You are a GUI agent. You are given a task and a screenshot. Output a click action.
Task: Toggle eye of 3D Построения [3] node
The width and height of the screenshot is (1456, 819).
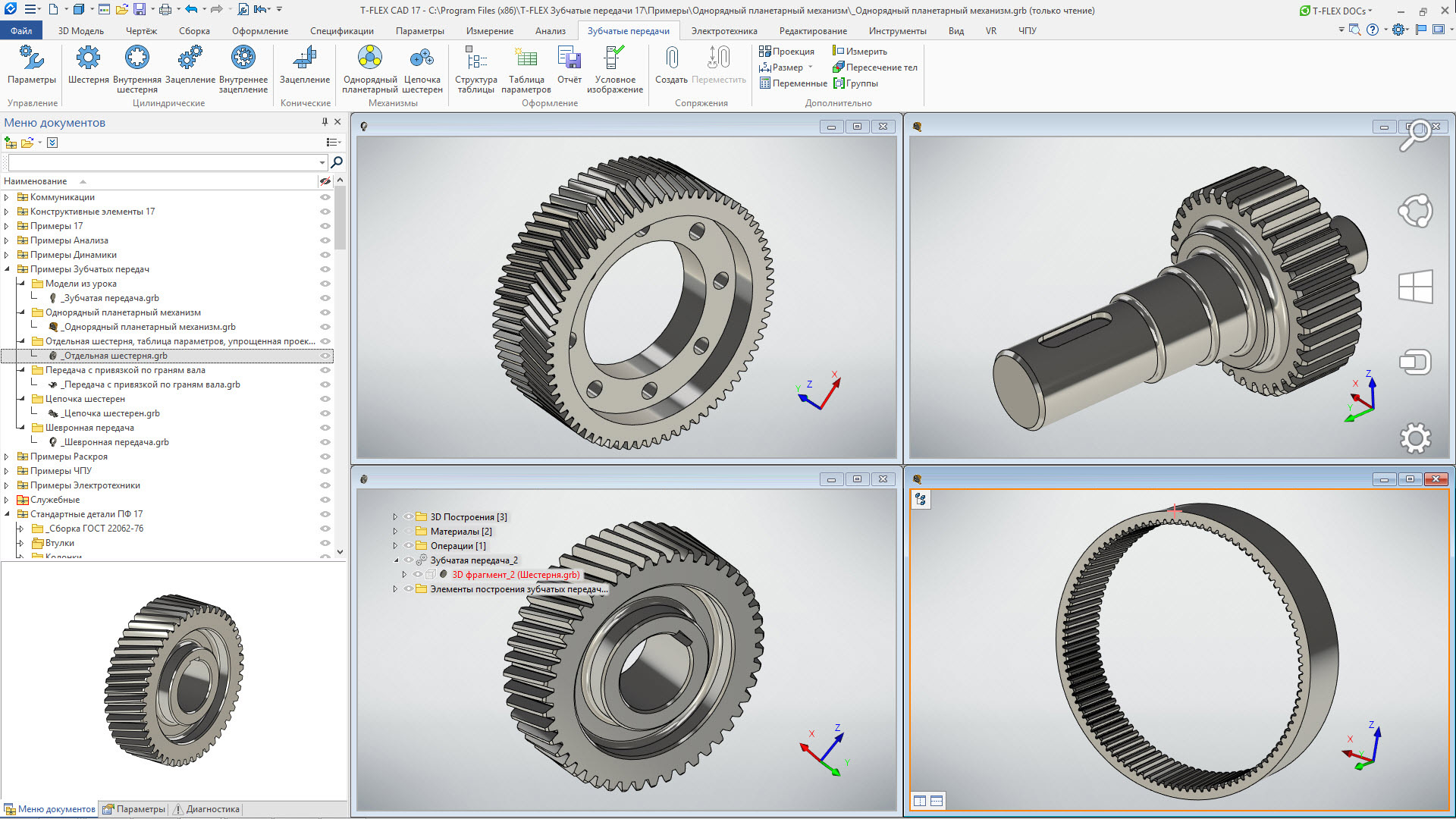click(x=408, y=517)
